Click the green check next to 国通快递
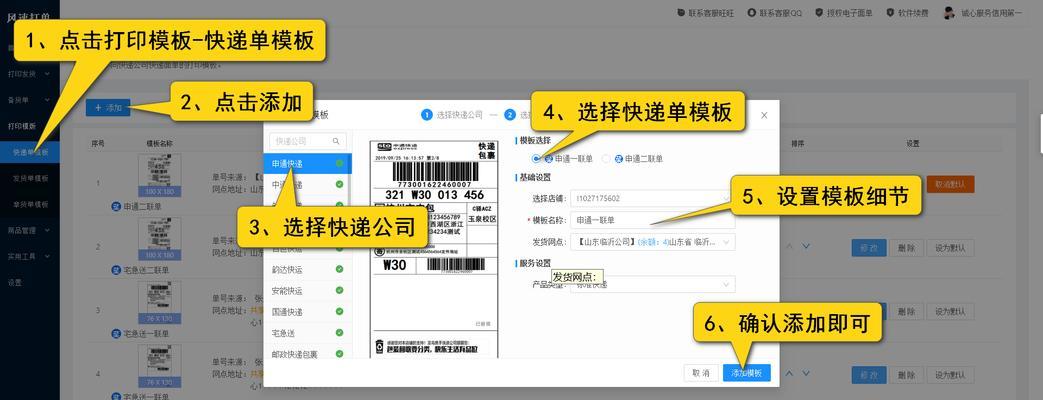 coord(340,311)
